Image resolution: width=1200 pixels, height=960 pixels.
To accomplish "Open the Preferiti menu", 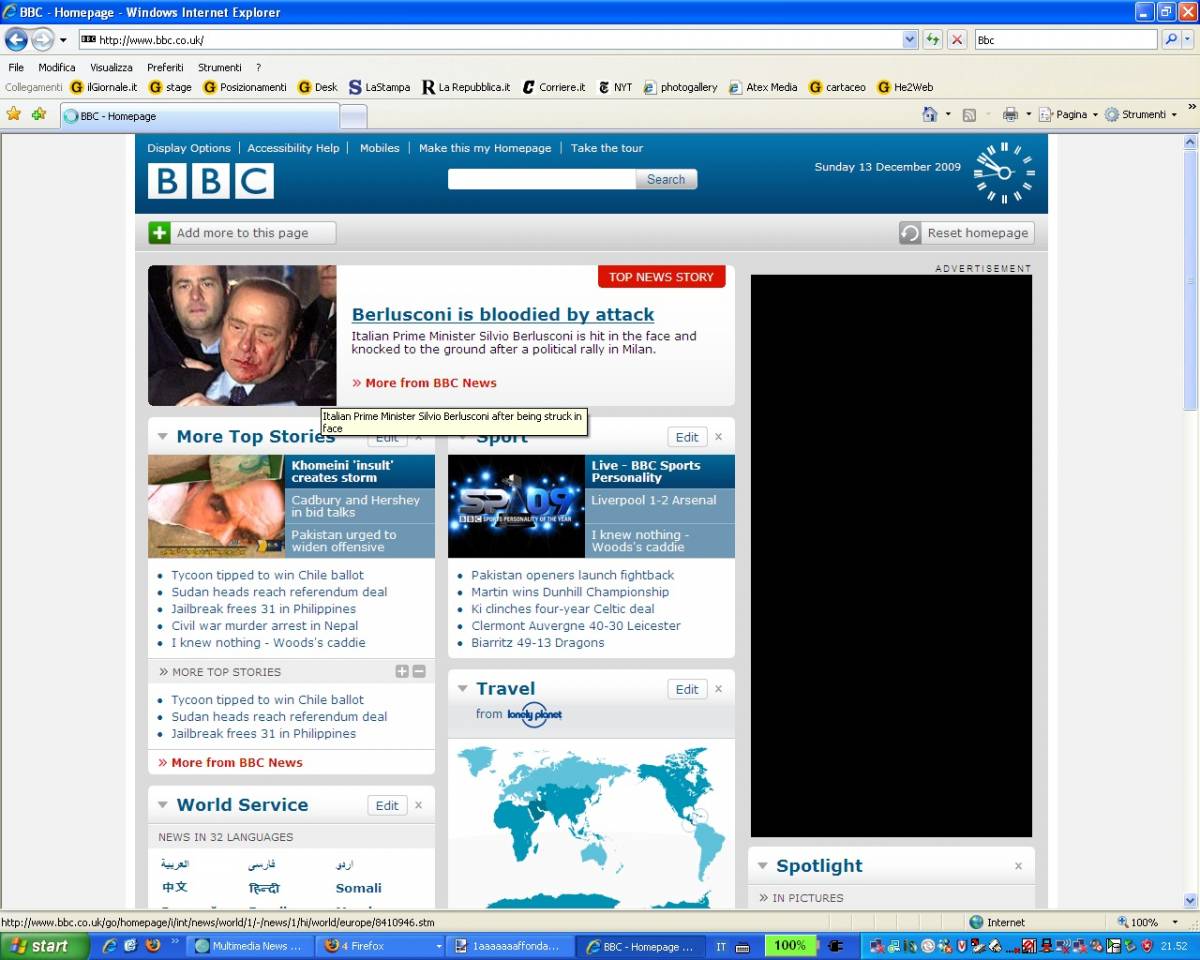I will [x=165, y=67].
